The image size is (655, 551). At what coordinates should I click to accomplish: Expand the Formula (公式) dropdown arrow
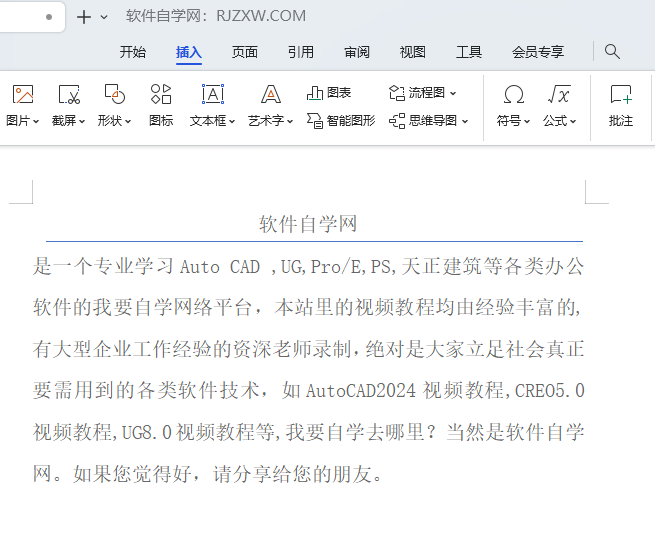click(x=573, y=122)
